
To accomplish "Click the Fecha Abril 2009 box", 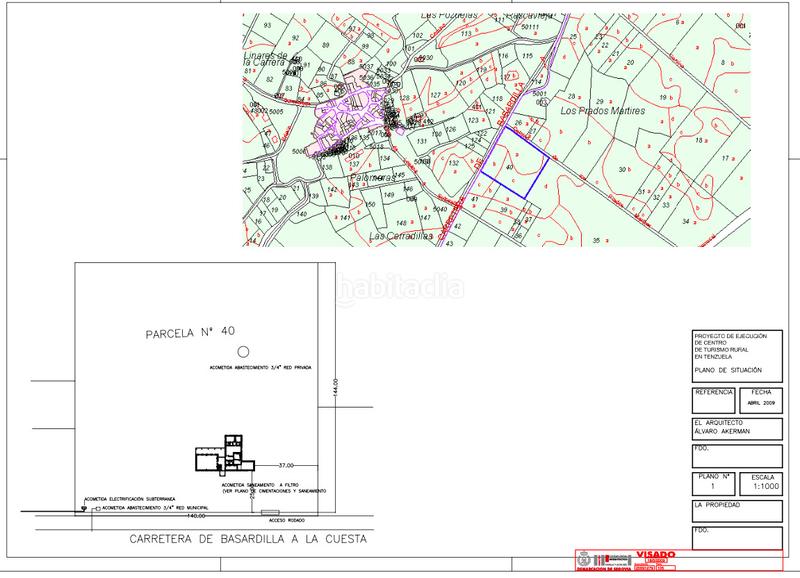I will pos(760,400).
